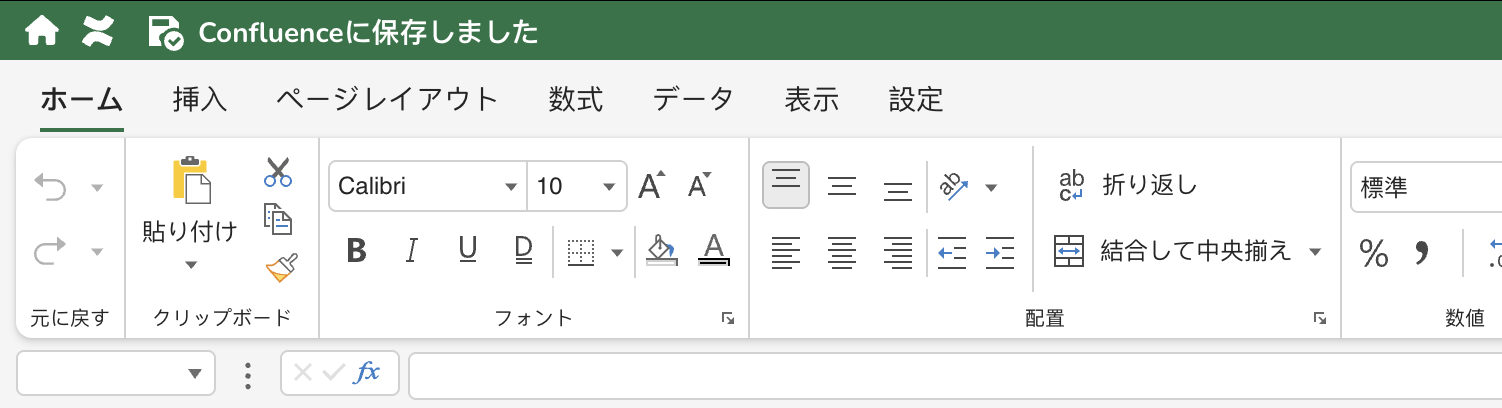
Task: Click the scissors Cut icon
Action: point(277,172)
